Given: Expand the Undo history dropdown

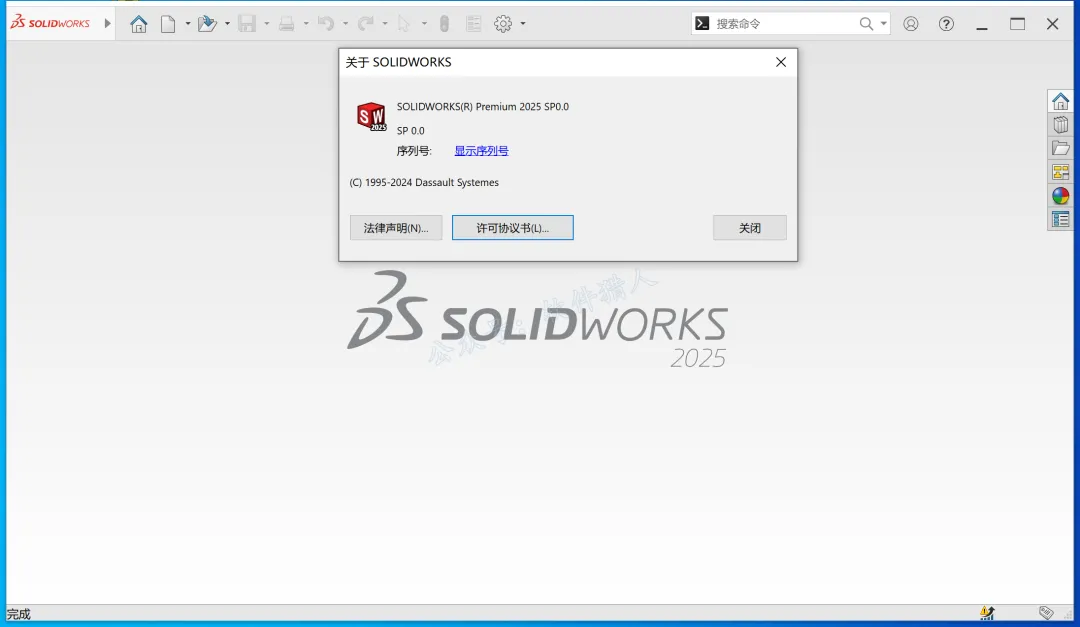Looking at the screenshot, I should 345,24.
